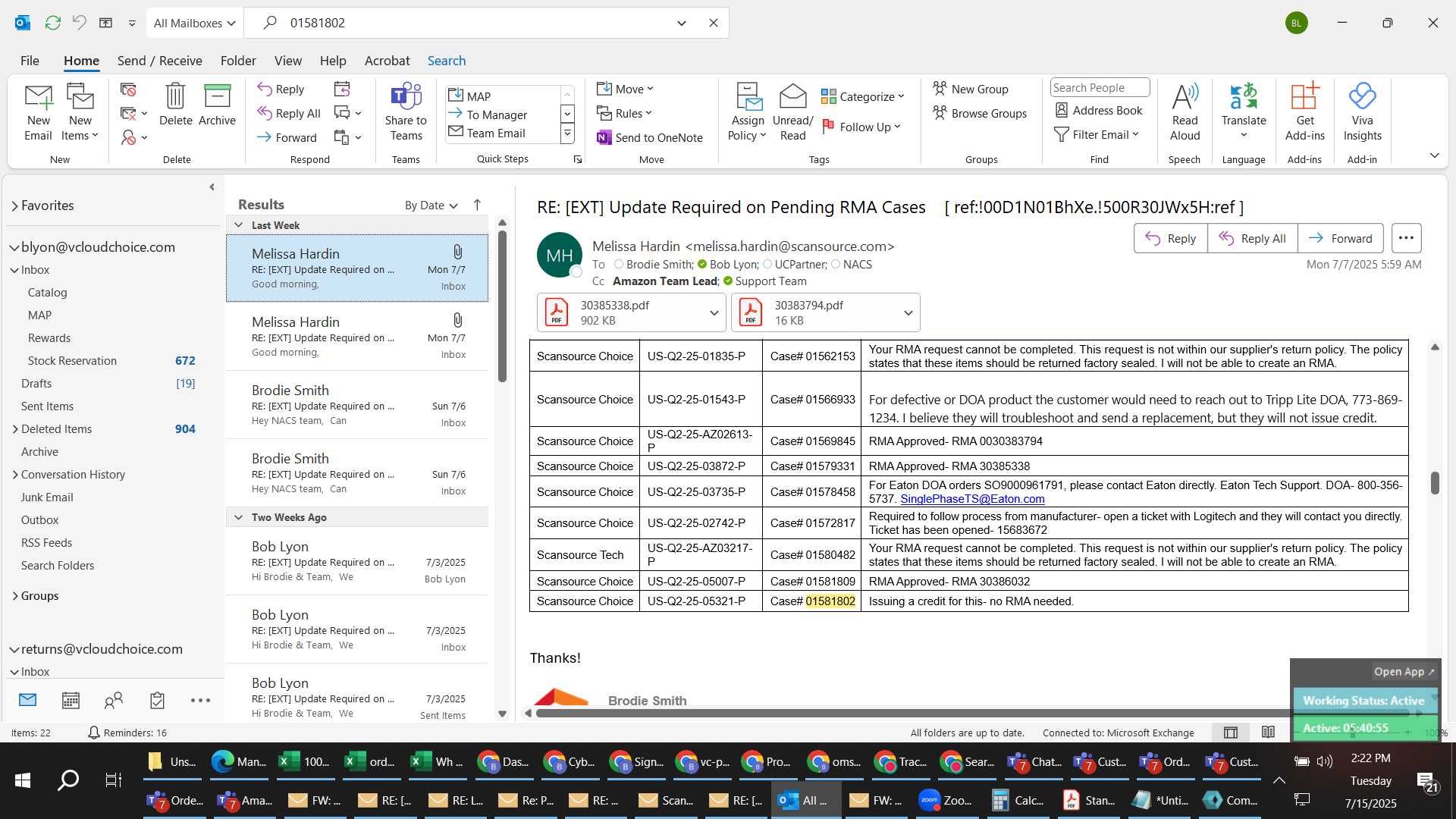Click New Group button
1456x819 pixels.
click(971, 89)
